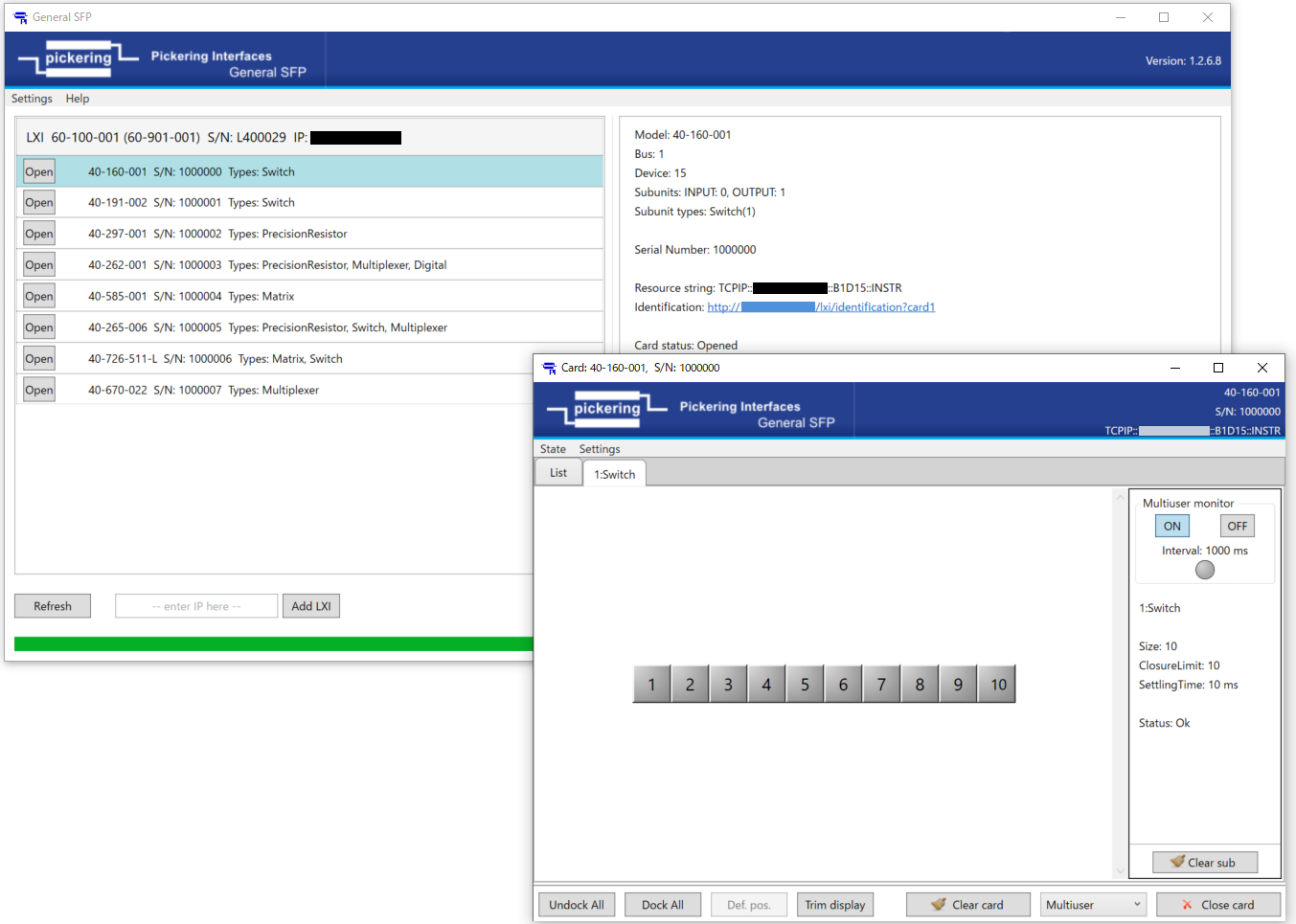Open the Settings menu in General SFP
Screen dimensions: 1296x924
[x=32, y=99]
